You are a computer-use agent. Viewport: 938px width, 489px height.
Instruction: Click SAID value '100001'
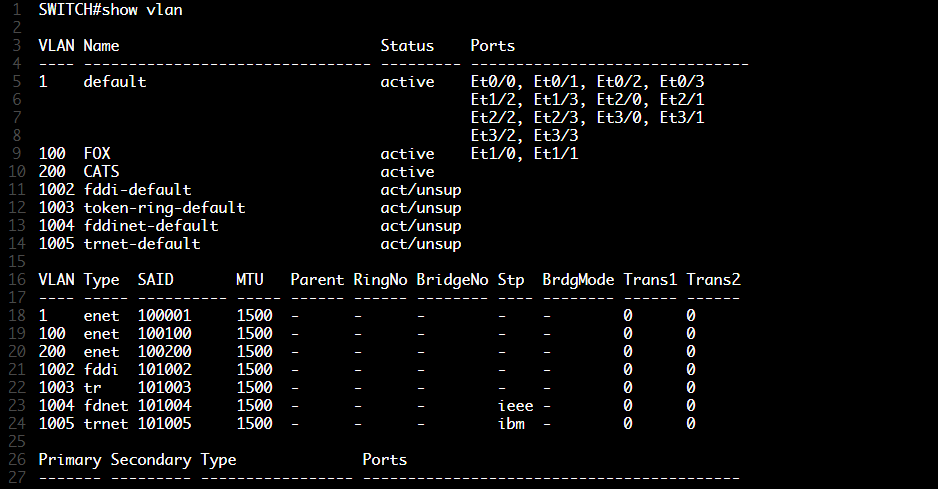tap(165, 315)
